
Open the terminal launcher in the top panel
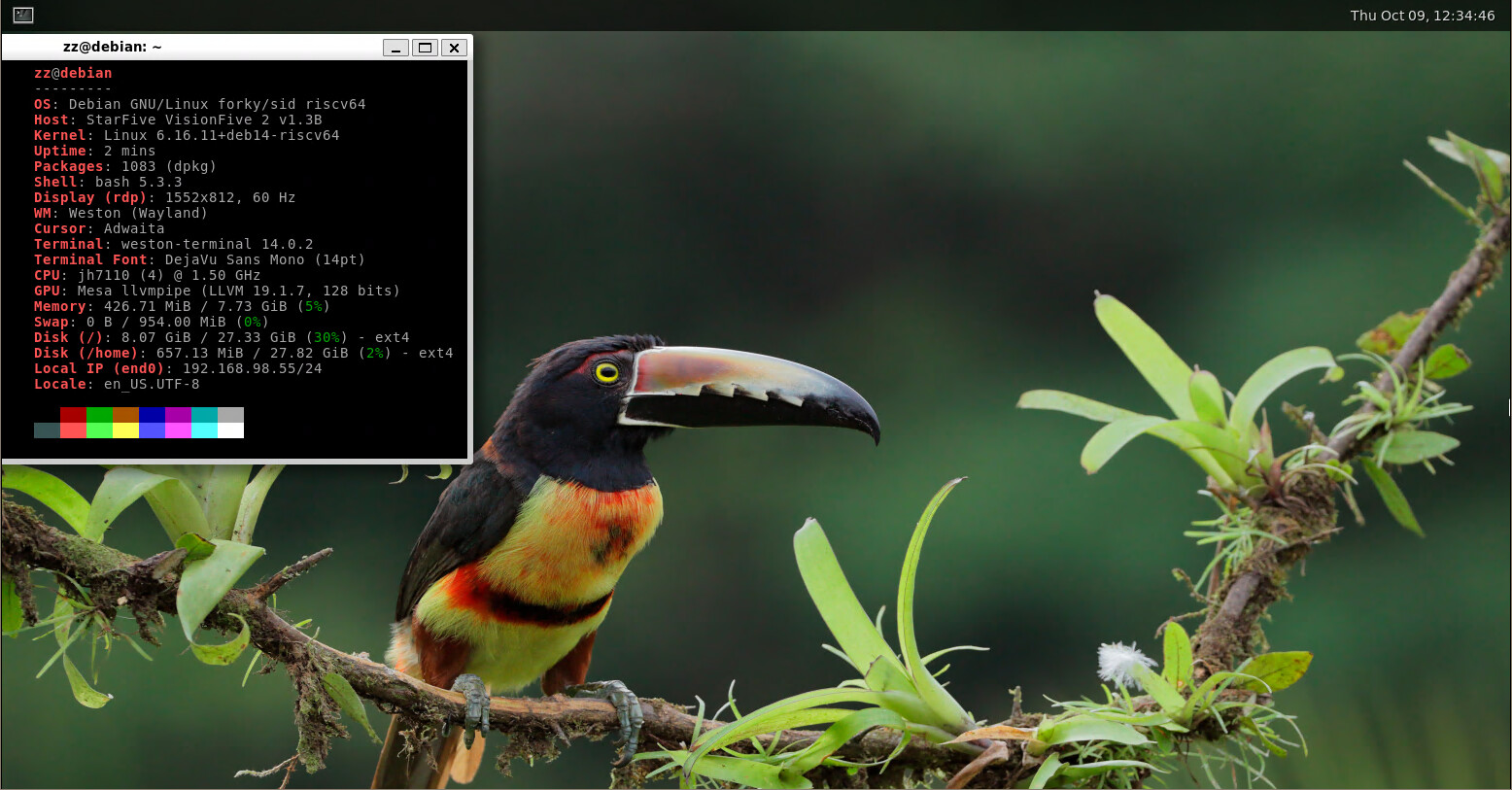click(x=23, y=15)
